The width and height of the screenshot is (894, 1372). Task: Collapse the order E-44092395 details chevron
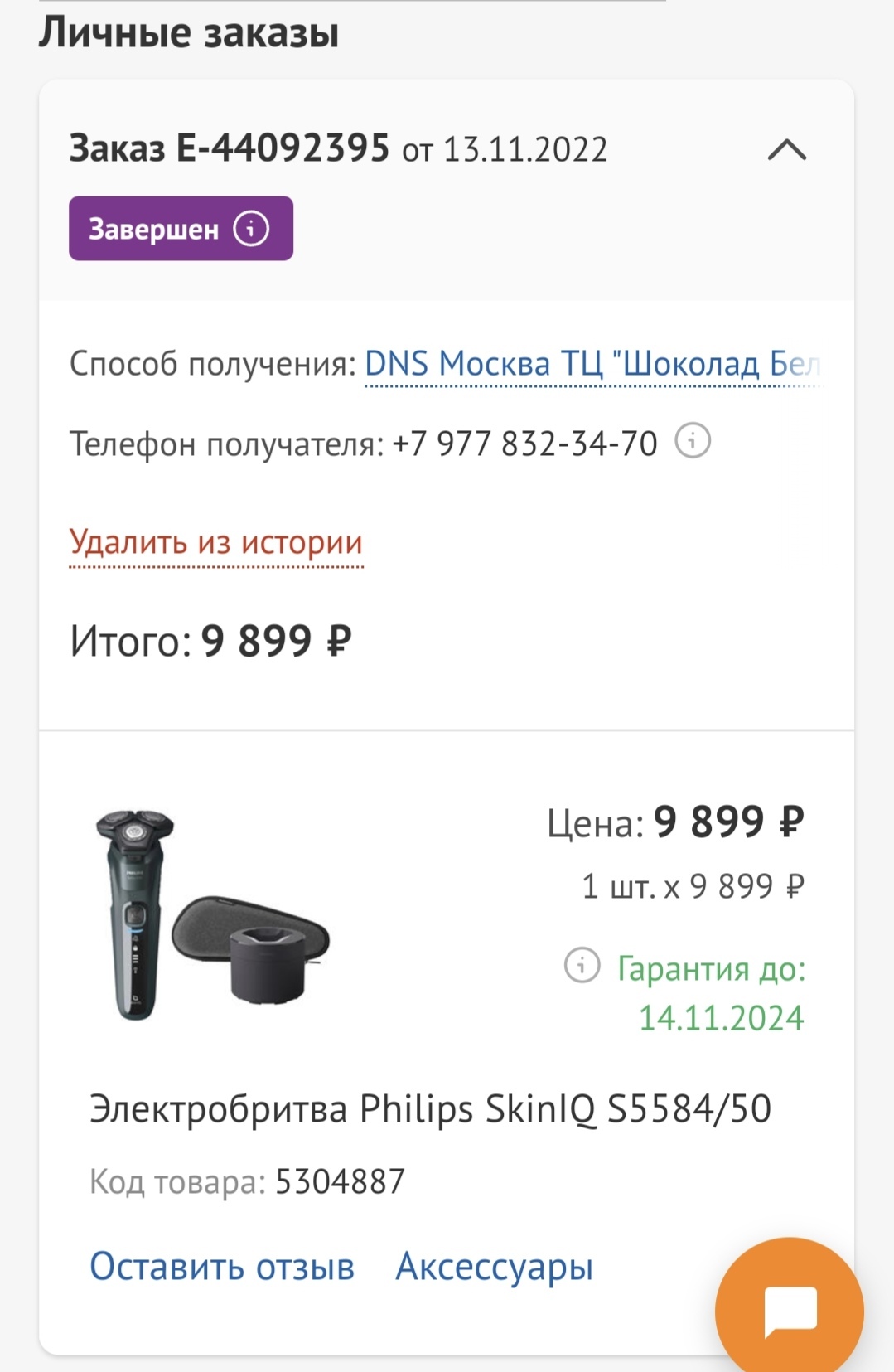786,150
